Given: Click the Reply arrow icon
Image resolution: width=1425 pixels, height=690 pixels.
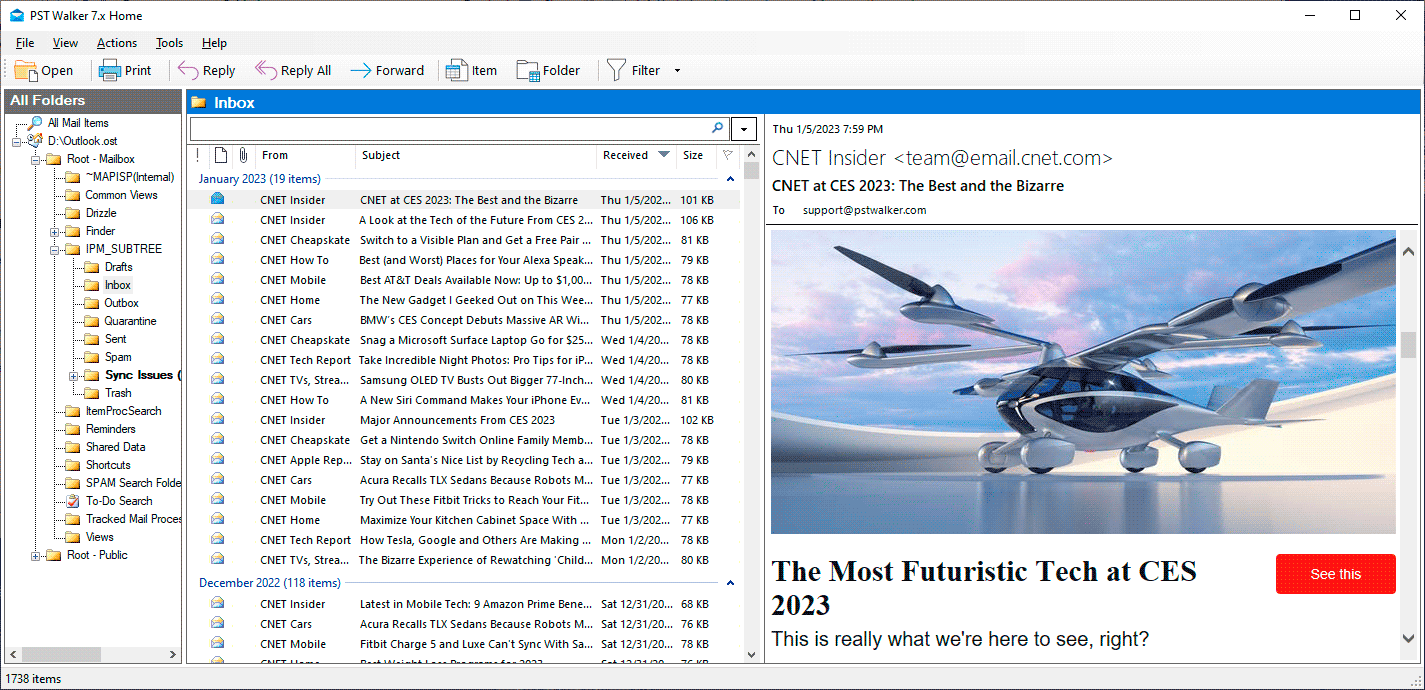Looking at the screenshot, I should point(188,70).
